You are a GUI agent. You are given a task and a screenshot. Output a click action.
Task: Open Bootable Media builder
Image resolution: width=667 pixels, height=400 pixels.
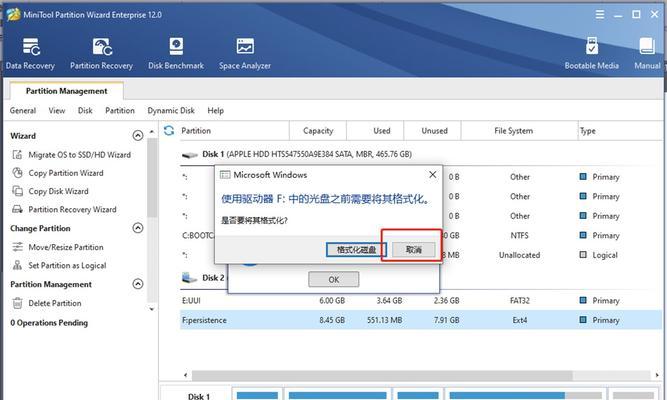pyautogui.click(x=591, y=54)
